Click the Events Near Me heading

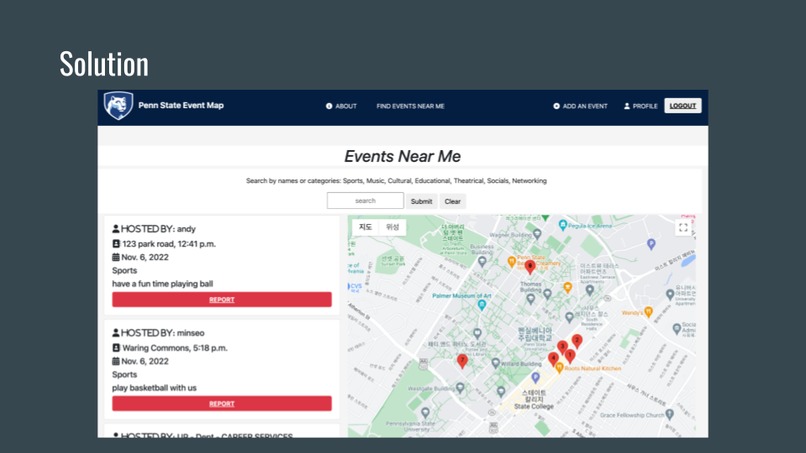point(402,156)
